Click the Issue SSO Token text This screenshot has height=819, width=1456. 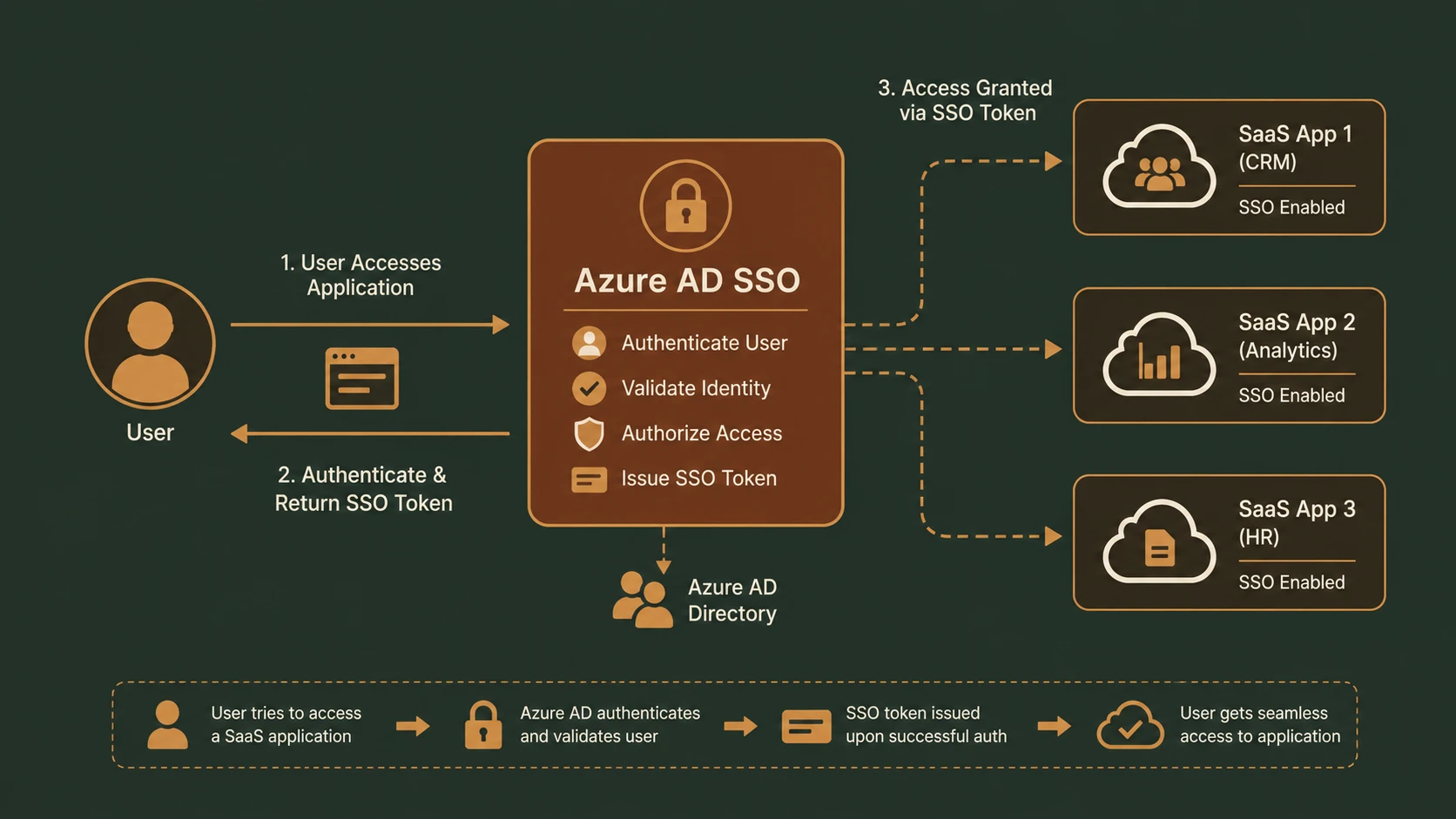(x=698, y=478)
